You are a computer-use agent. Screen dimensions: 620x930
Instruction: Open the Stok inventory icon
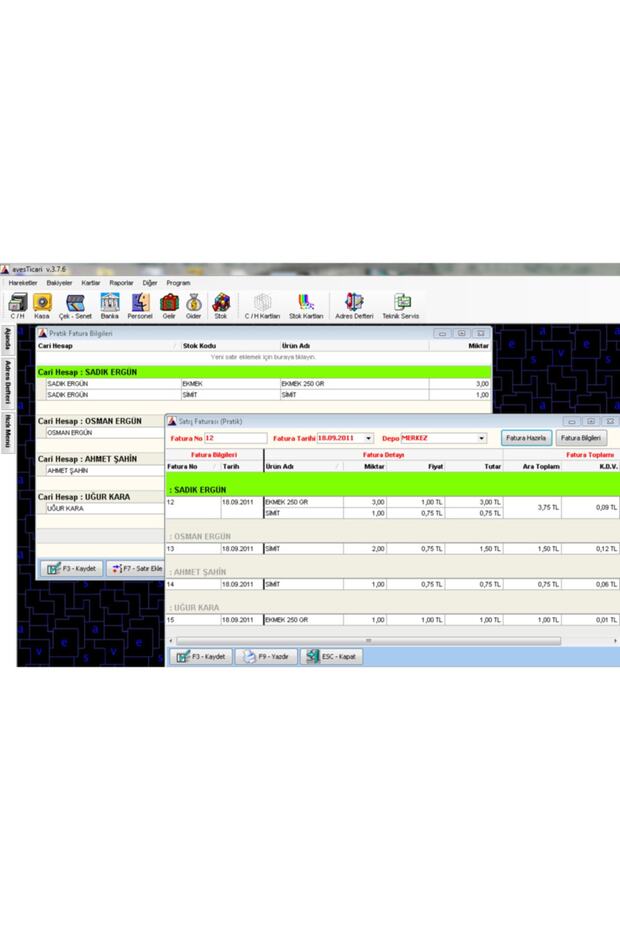pos(220,305)
